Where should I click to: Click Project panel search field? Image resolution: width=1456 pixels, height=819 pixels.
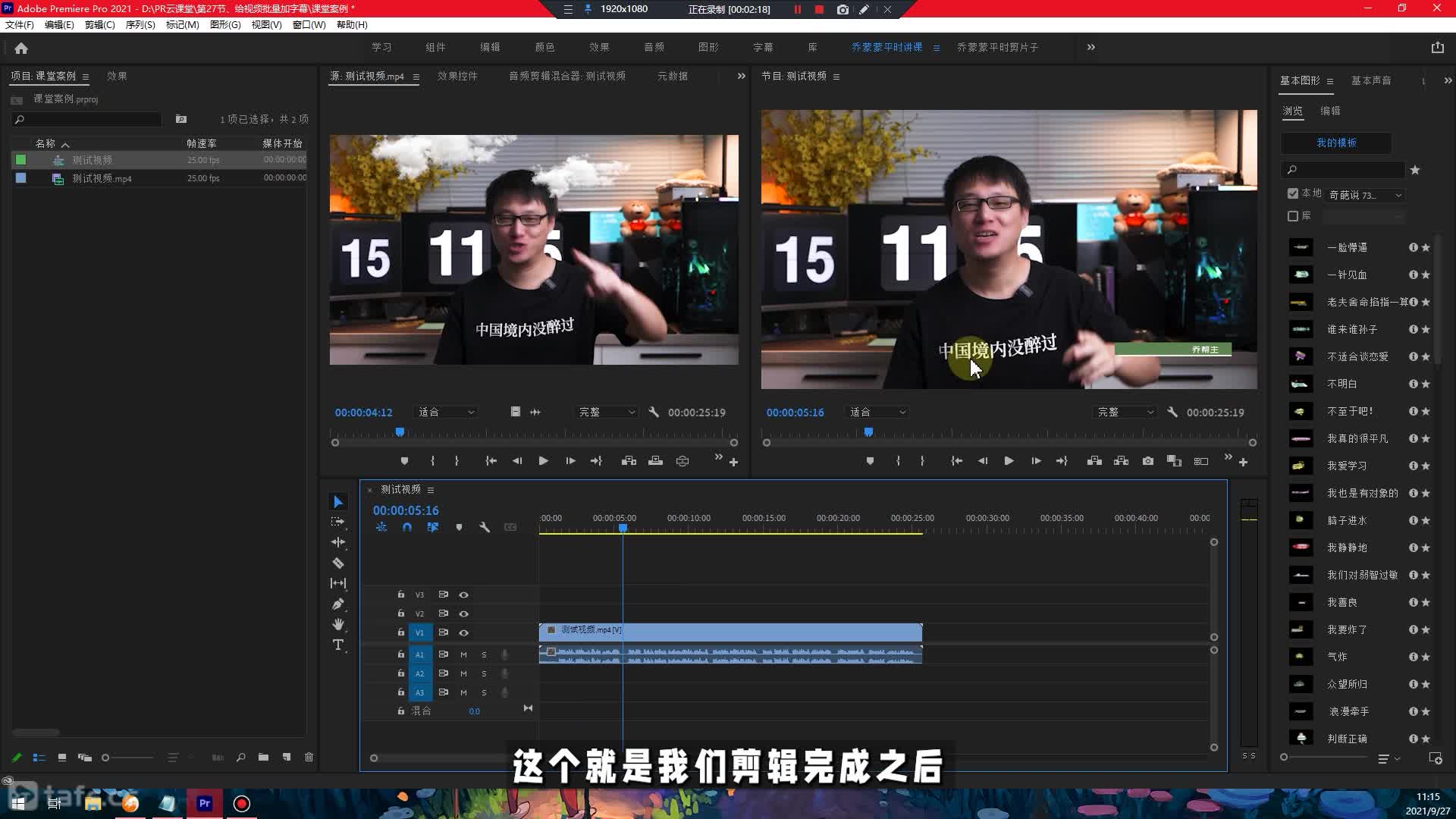click(86, 119)
